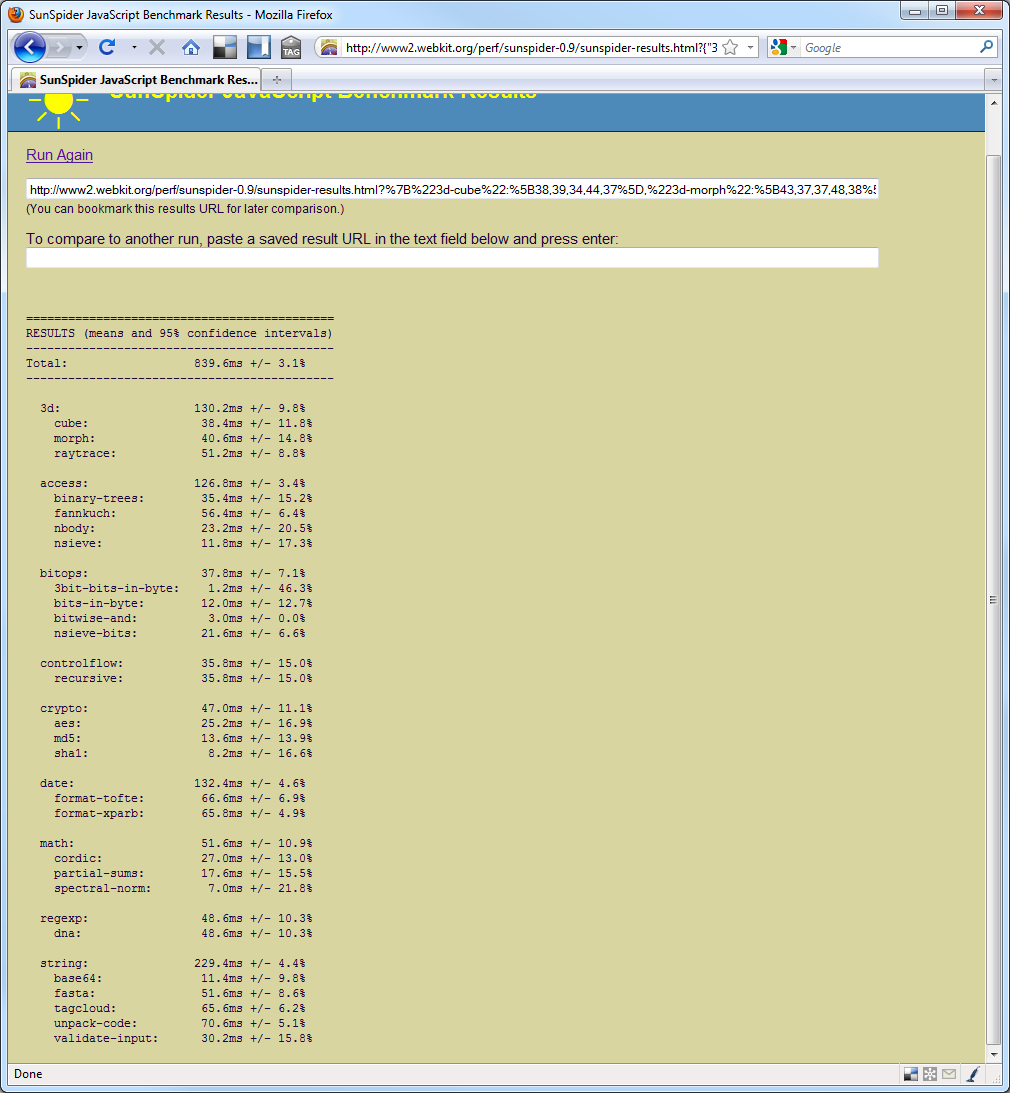Click the Stop loading X icon
The image size is (1010, 1093).
coord(157,47)
